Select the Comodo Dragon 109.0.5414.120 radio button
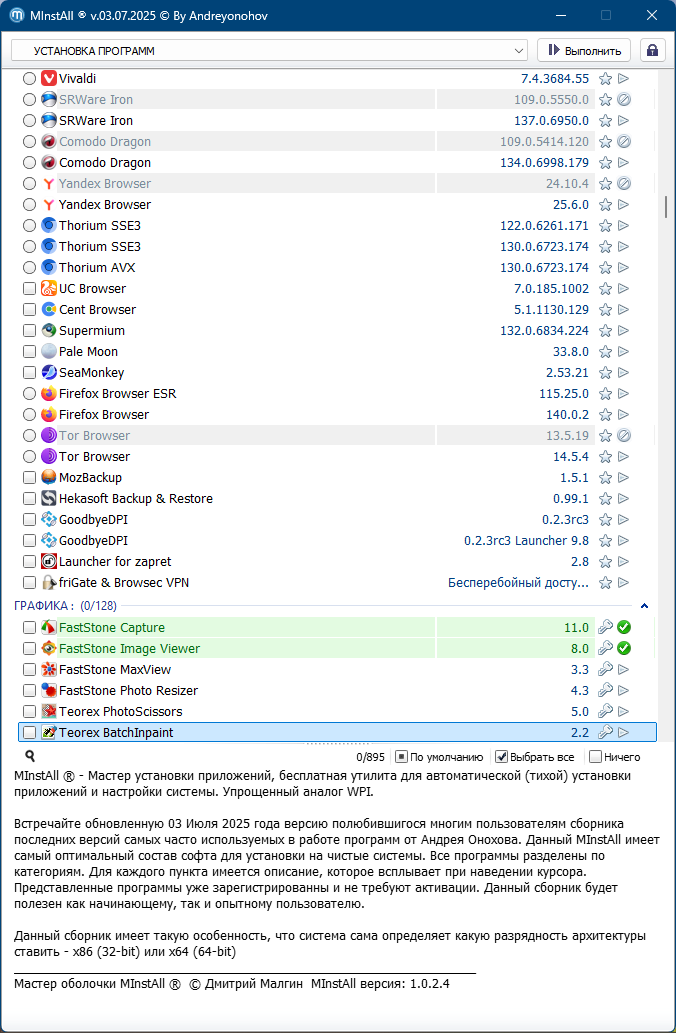 29,142
